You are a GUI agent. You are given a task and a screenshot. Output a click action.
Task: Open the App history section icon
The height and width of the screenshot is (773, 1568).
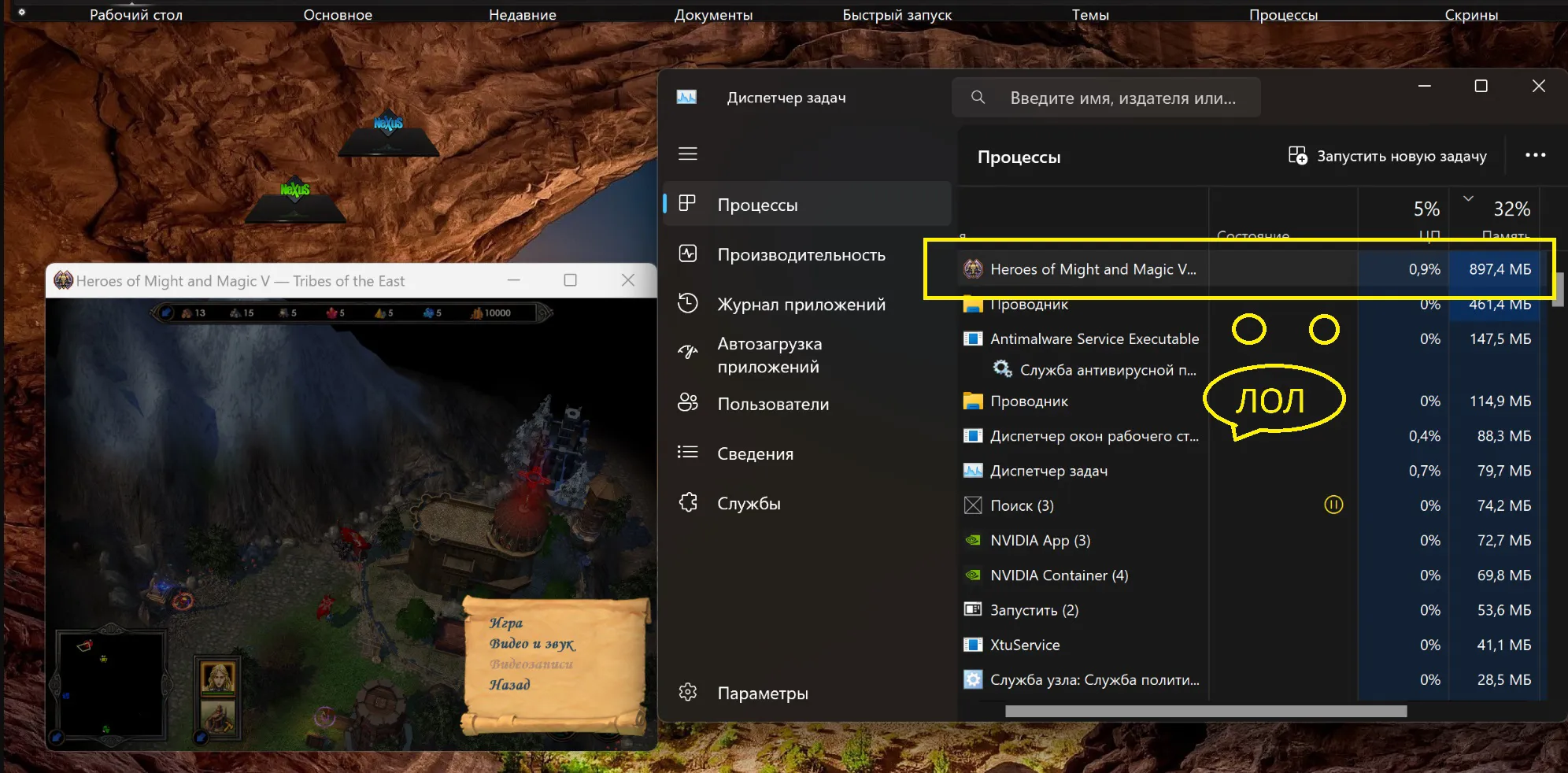pyautogui.click(x=688, y=303)
